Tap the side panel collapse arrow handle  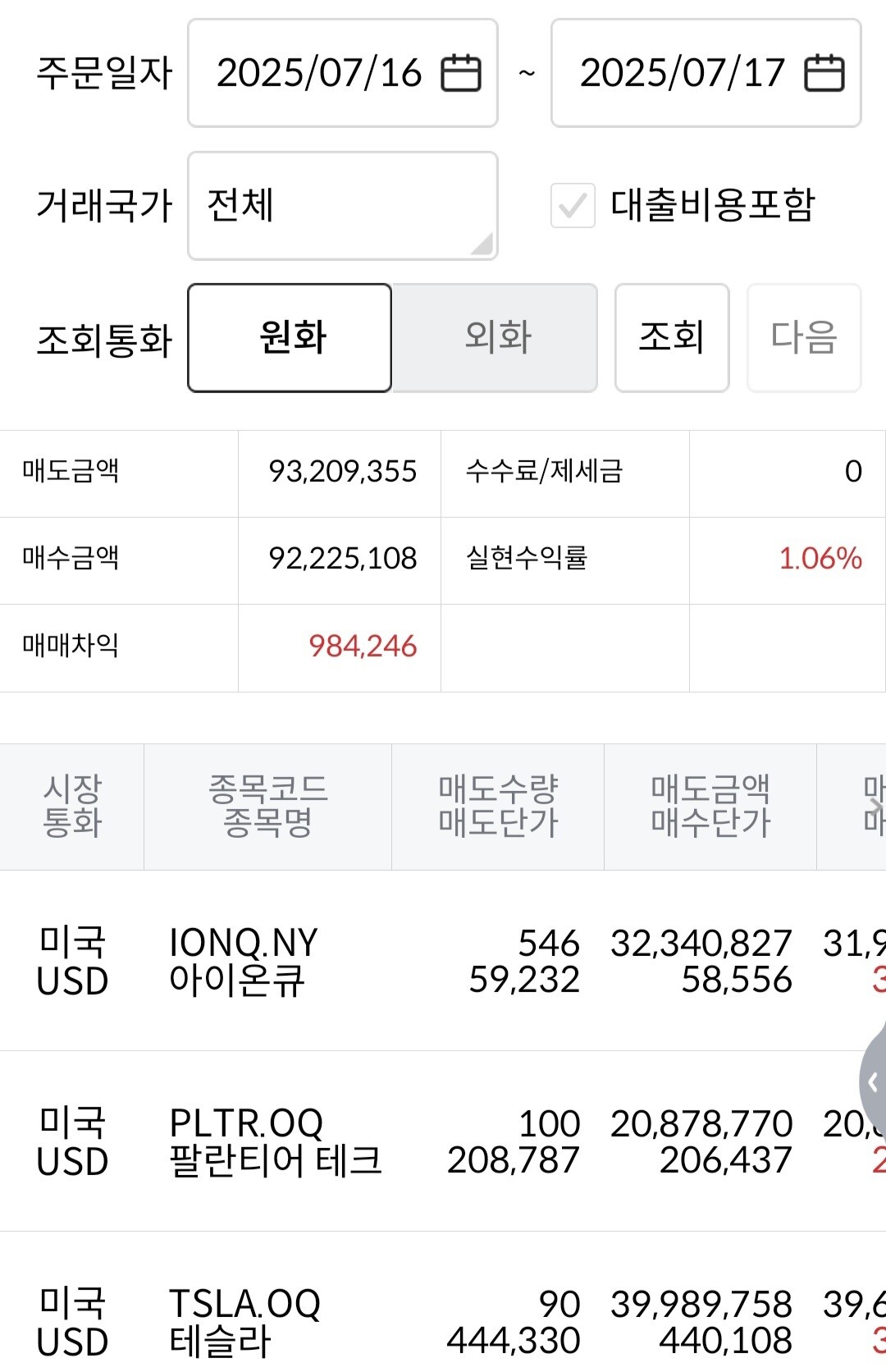tap(873, 1082)
